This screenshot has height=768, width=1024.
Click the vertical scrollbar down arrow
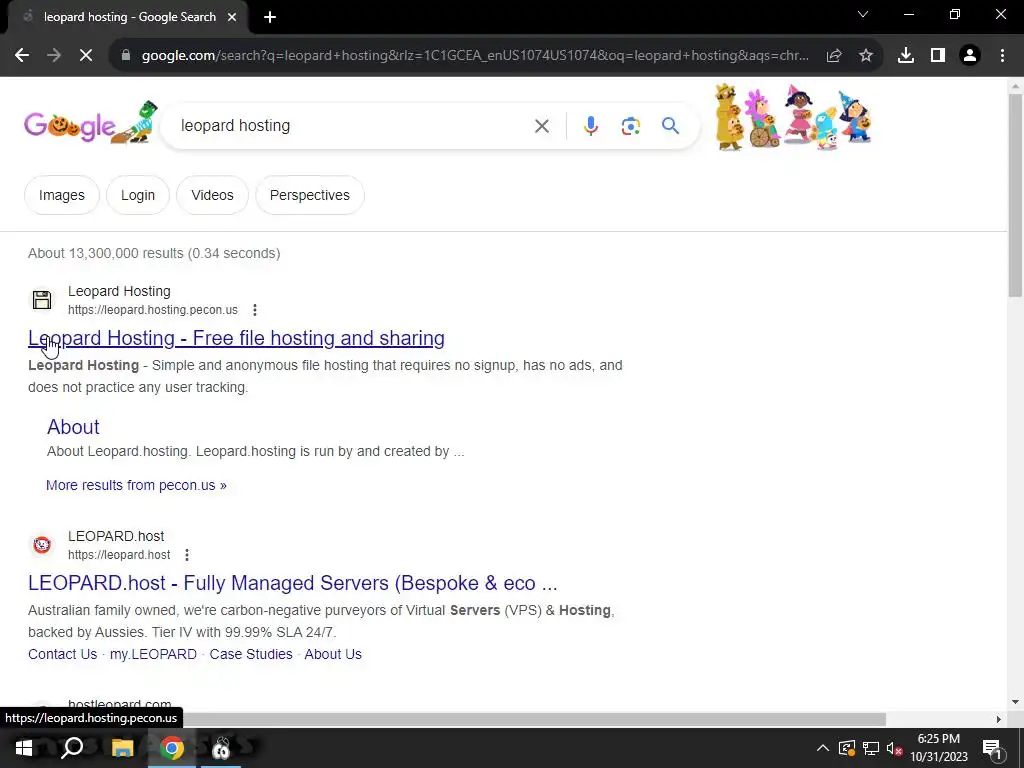tap(1015, 703)
